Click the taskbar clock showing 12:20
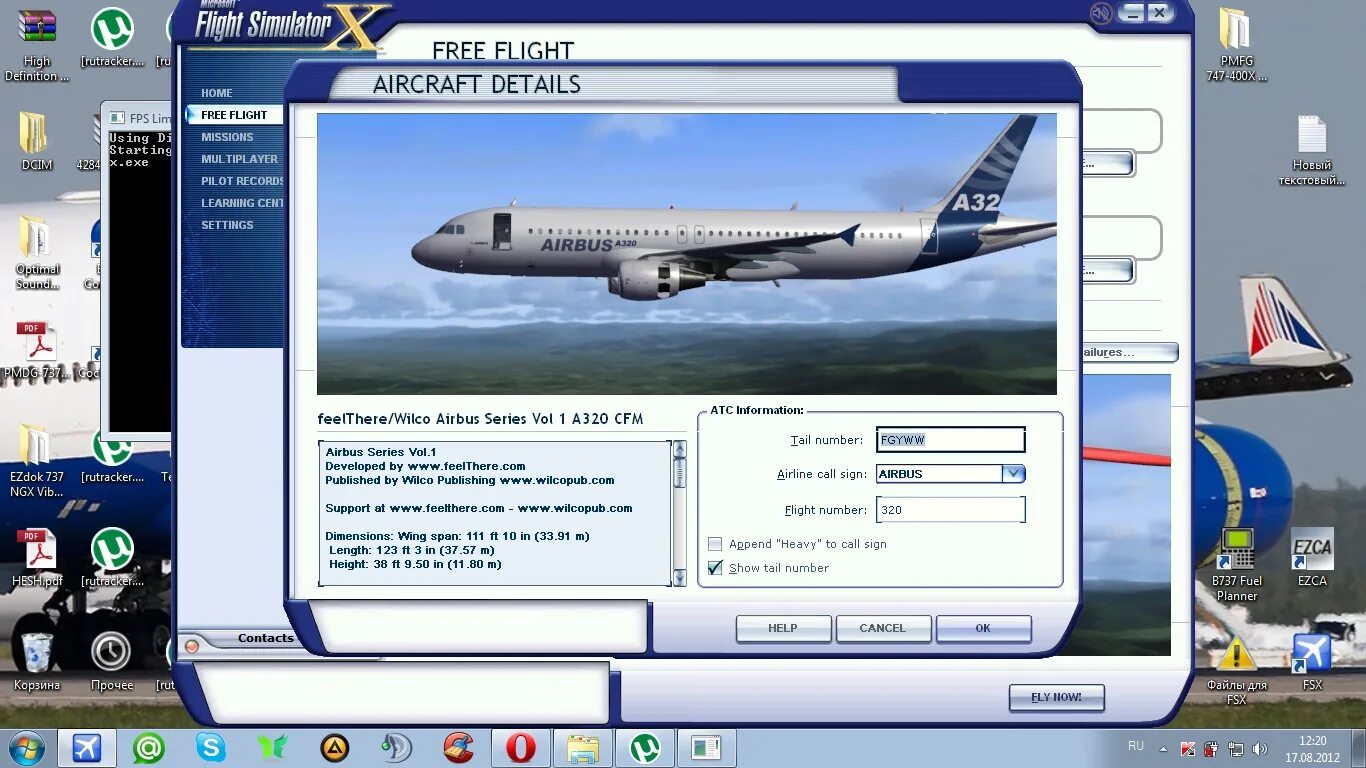The width and height of the screenshot is (1366, 768). point(1314,749)
